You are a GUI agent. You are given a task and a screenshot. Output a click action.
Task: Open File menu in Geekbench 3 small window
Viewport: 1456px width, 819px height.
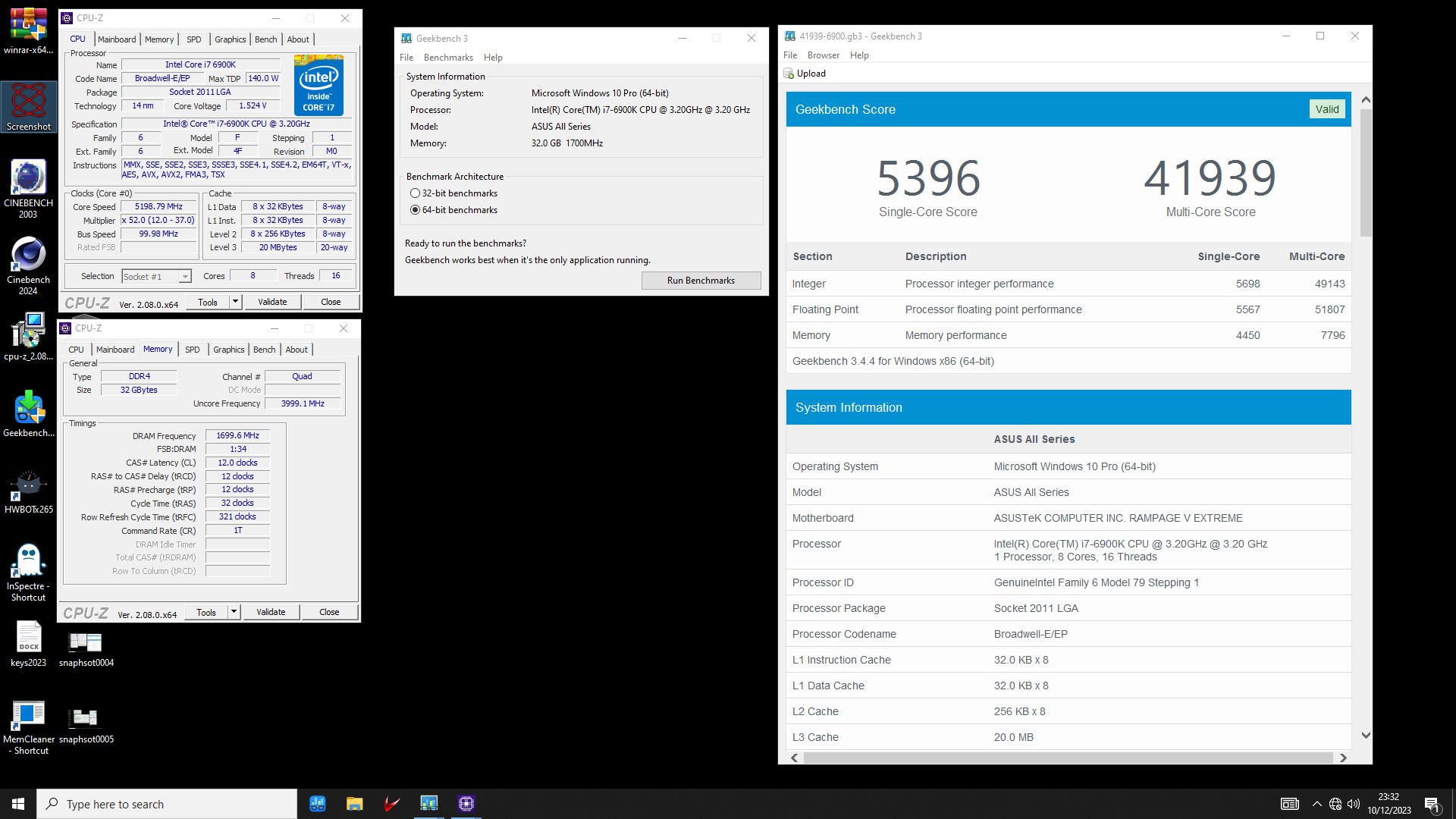[x=406, y=58]
